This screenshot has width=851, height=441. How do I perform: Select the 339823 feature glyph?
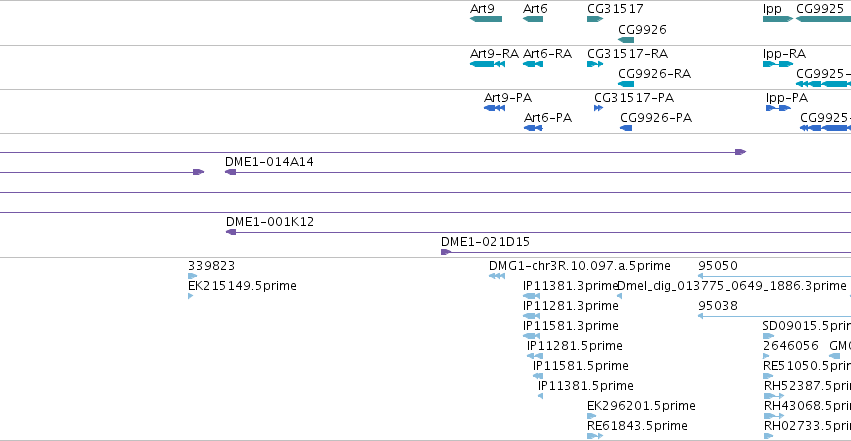(192, 276)
